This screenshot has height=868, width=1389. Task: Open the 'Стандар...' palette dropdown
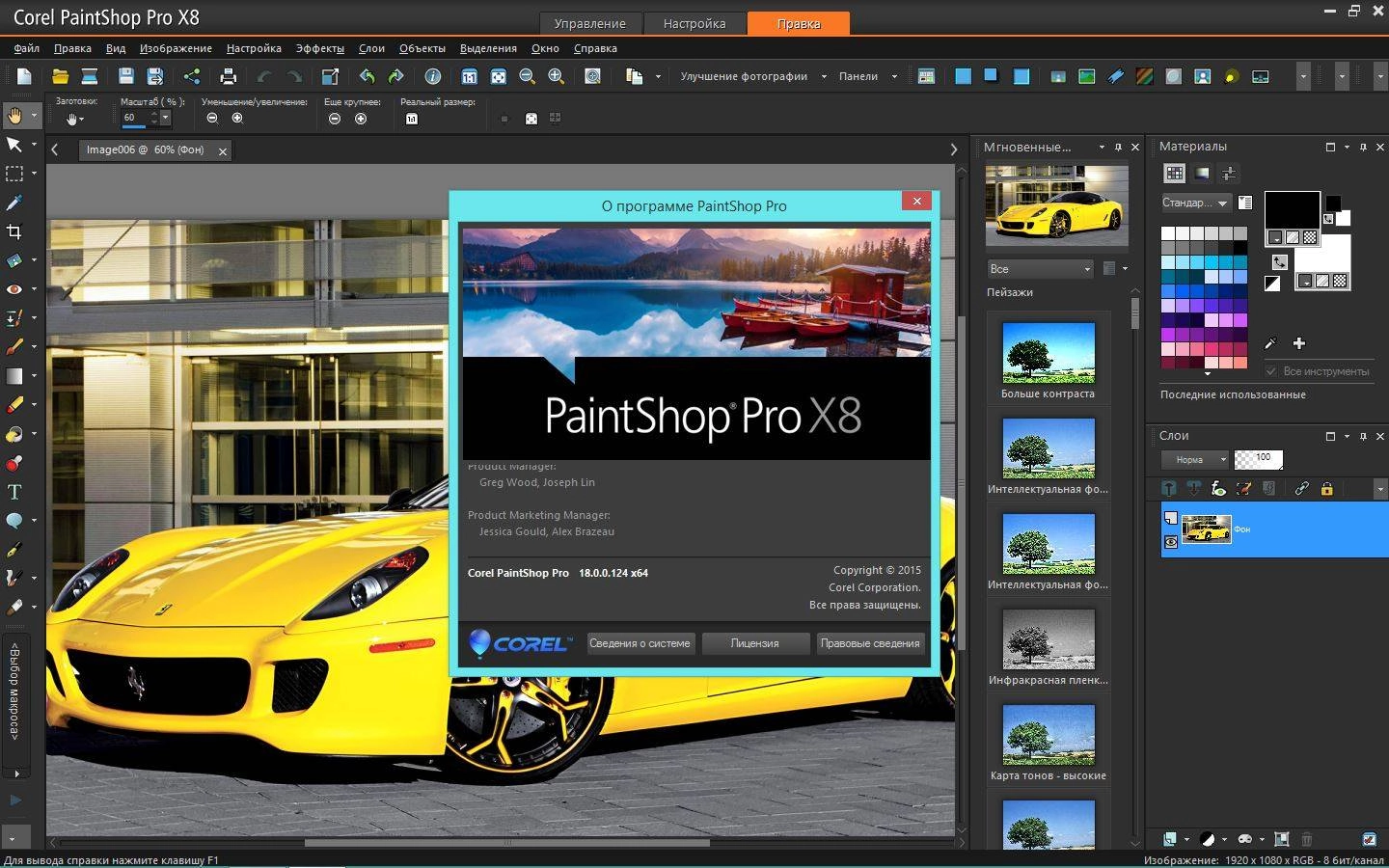(x=1195, y=203)
